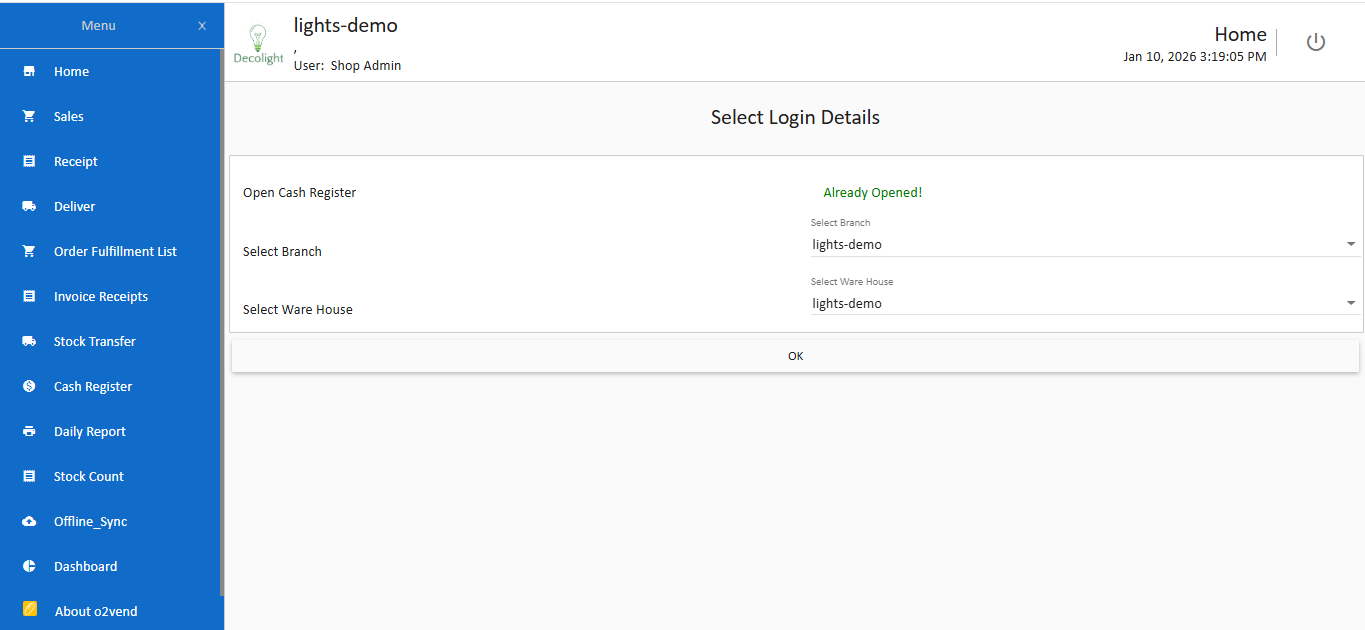Open the Stock Count menu entry
The width and height of the screenshot is (1365, 630).
(88, 477)
